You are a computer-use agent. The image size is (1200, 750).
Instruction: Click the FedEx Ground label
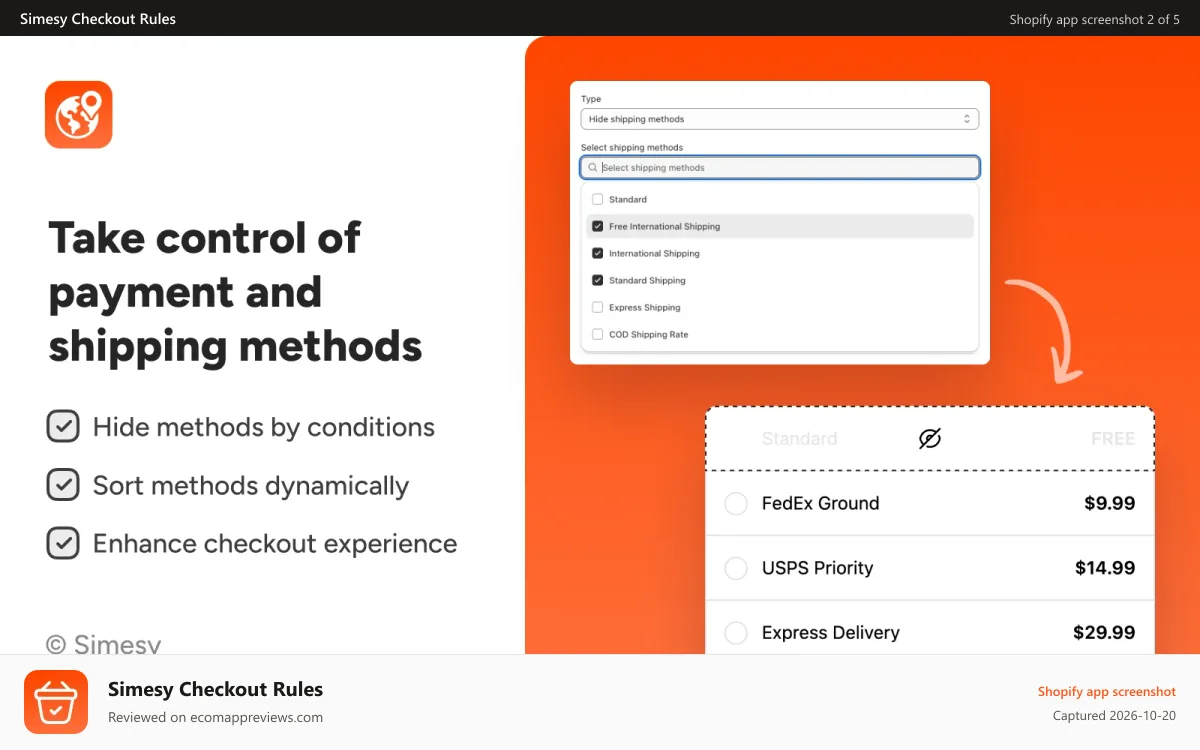tap(820, 503)
